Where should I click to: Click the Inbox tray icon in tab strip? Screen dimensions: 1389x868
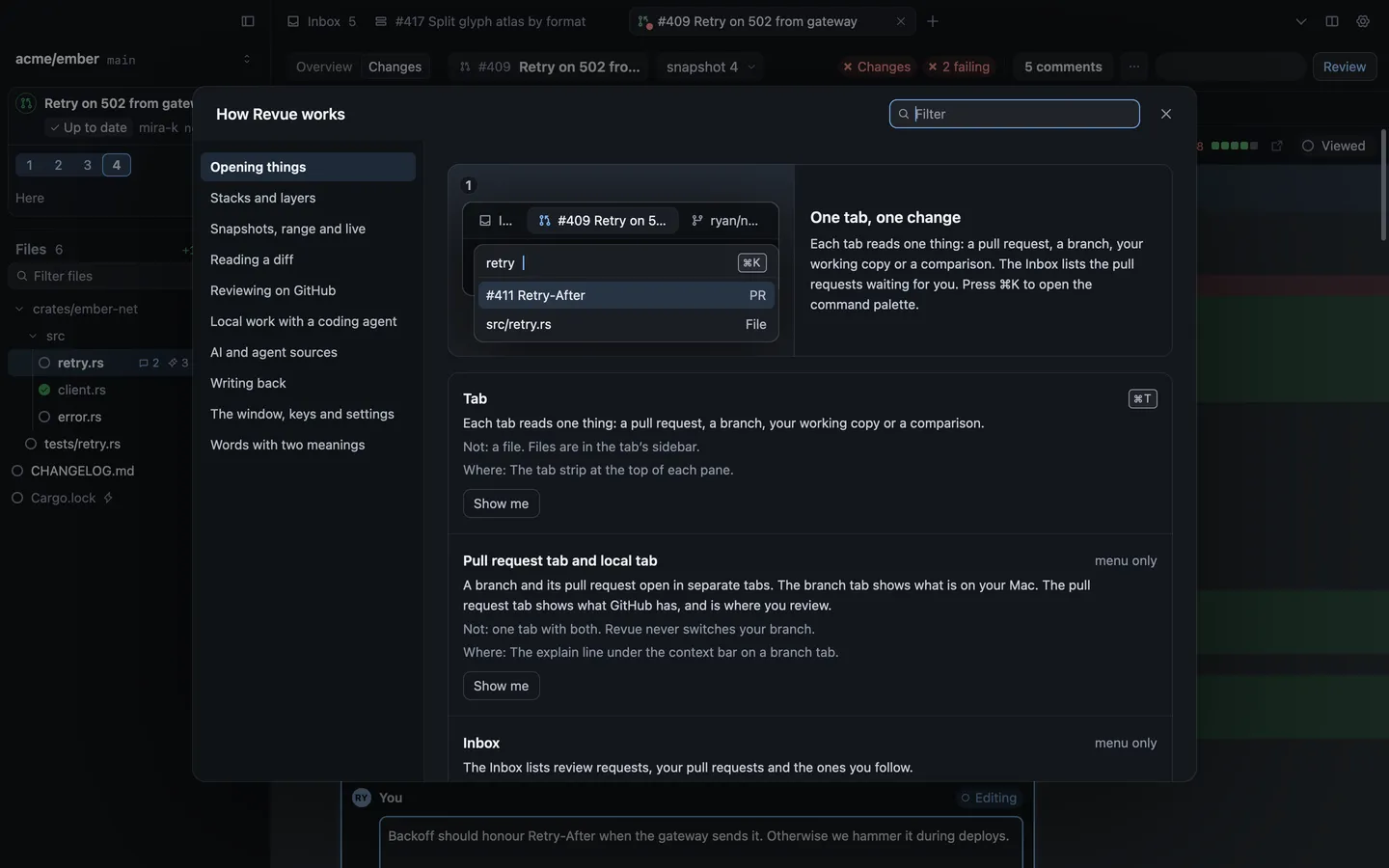(293, 21)
